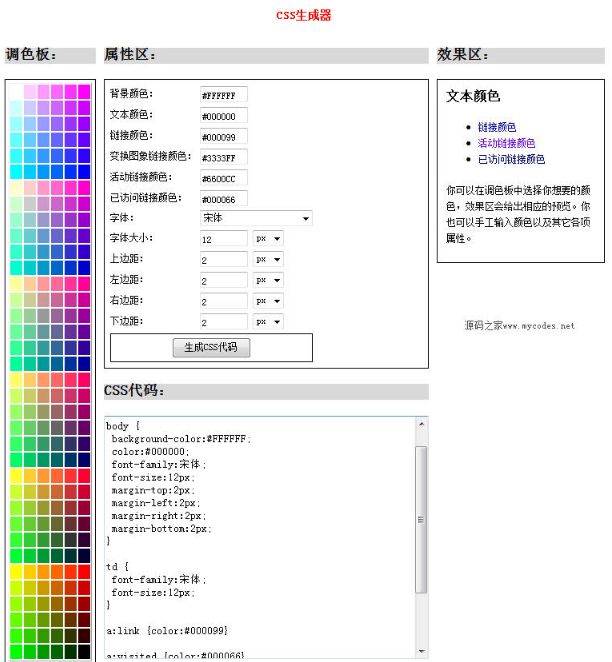Open the 上边距 unit px dropdown
This screenshot has height=662, width=612.
coord(267,259)
